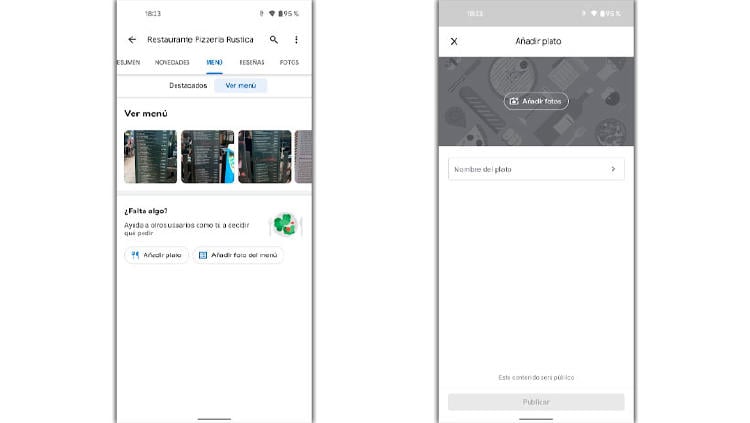
Task: Select the Menú tab
Action: click(x=214, y=62)
